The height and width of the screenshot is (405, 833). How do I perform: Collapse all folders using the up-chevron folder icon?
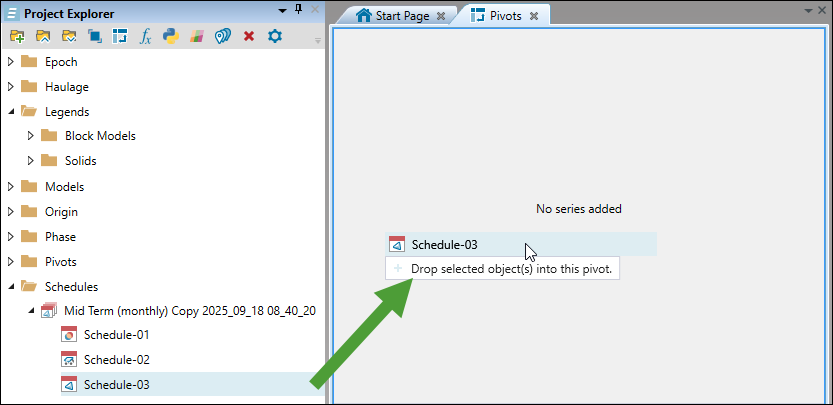[x=43, y=37]
